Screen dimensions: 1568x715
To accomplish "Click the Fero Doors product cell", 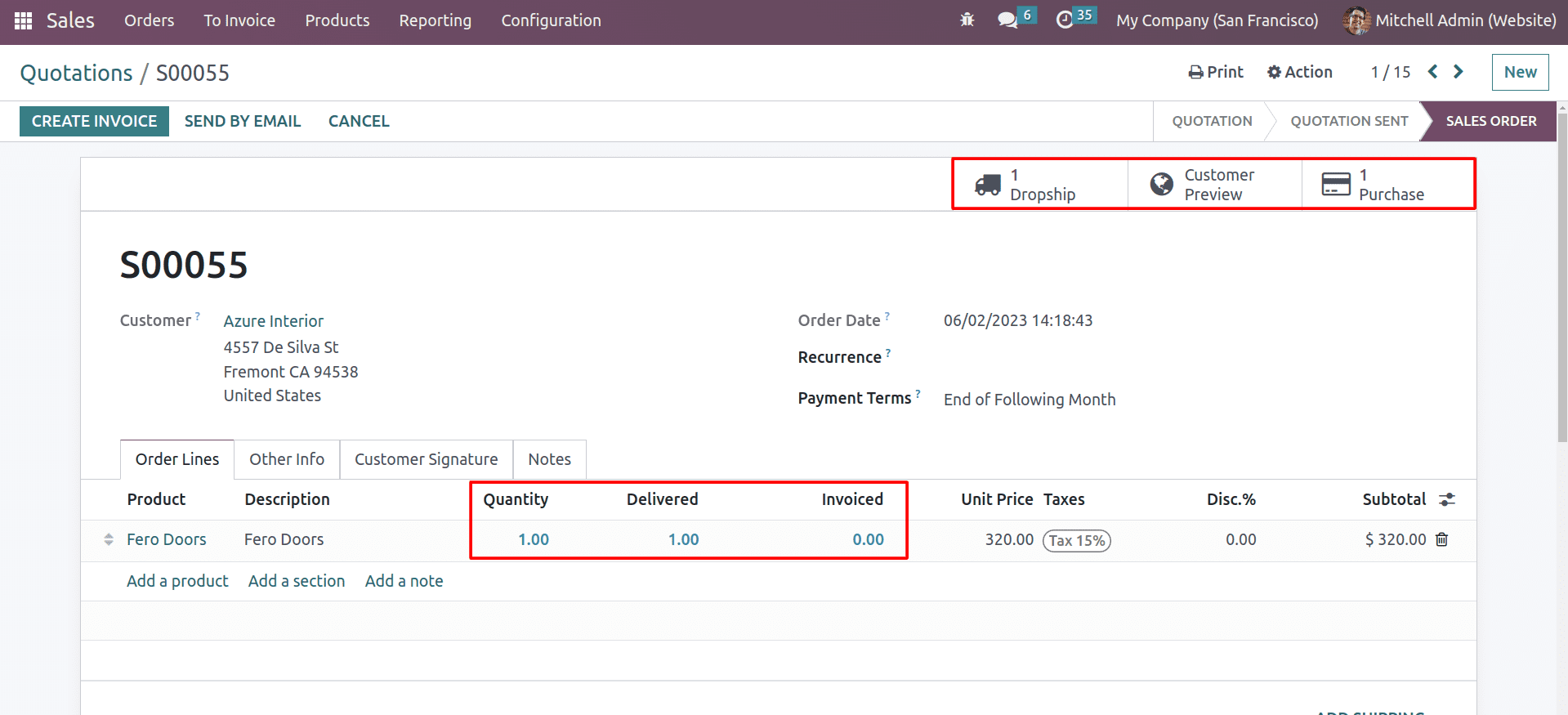I will [x=167, y=539].
